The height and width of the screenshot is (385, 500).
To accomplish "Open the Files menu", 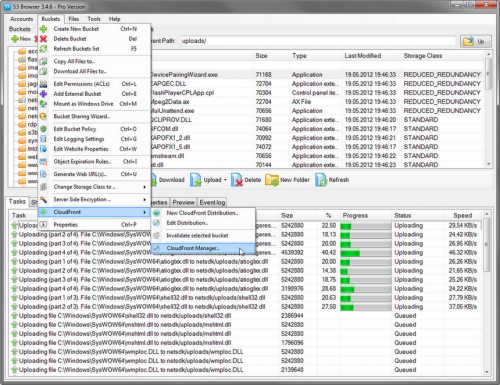I will point(74,19).
